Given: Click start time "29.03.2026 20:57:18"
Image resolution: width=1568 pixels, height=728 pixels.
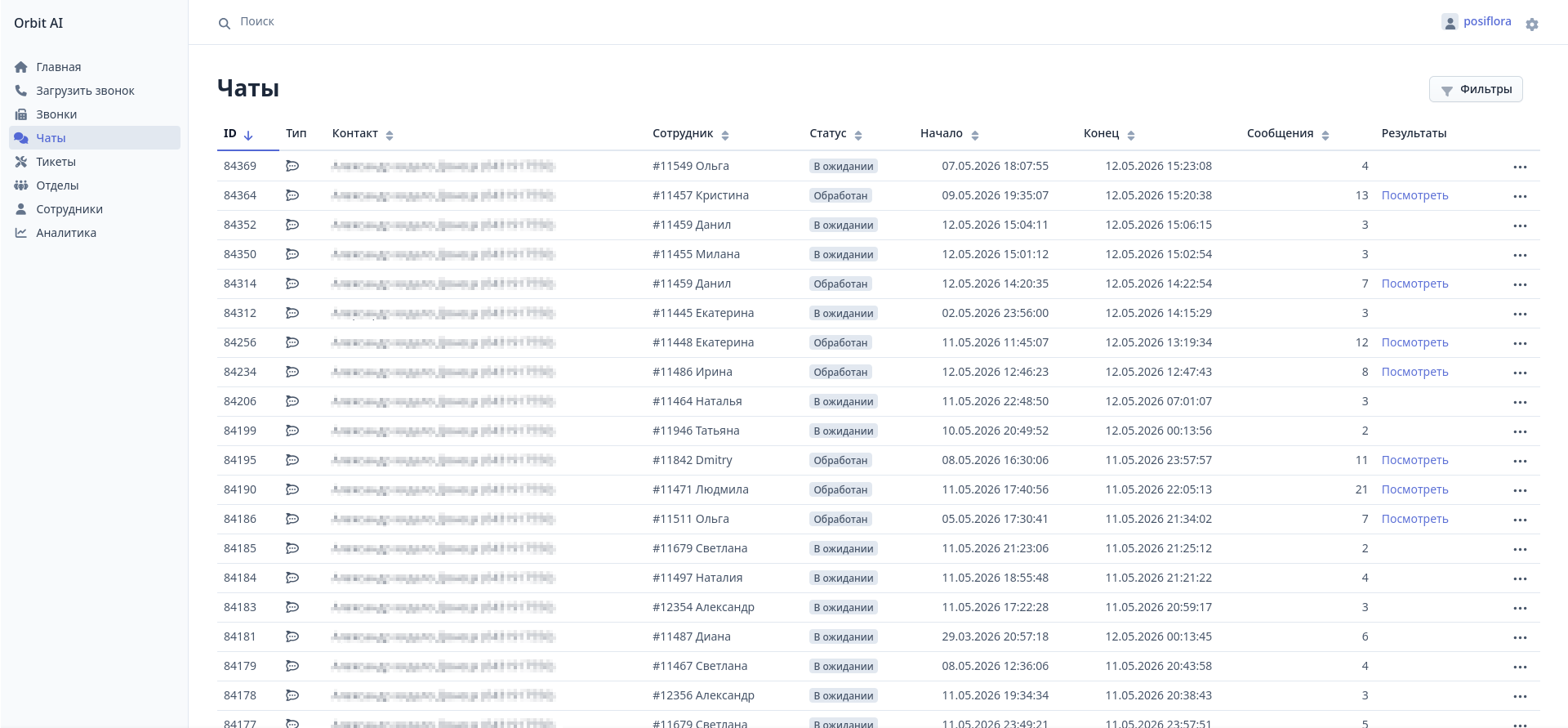Looking at the screenshot, I should [x=995, y=636].
